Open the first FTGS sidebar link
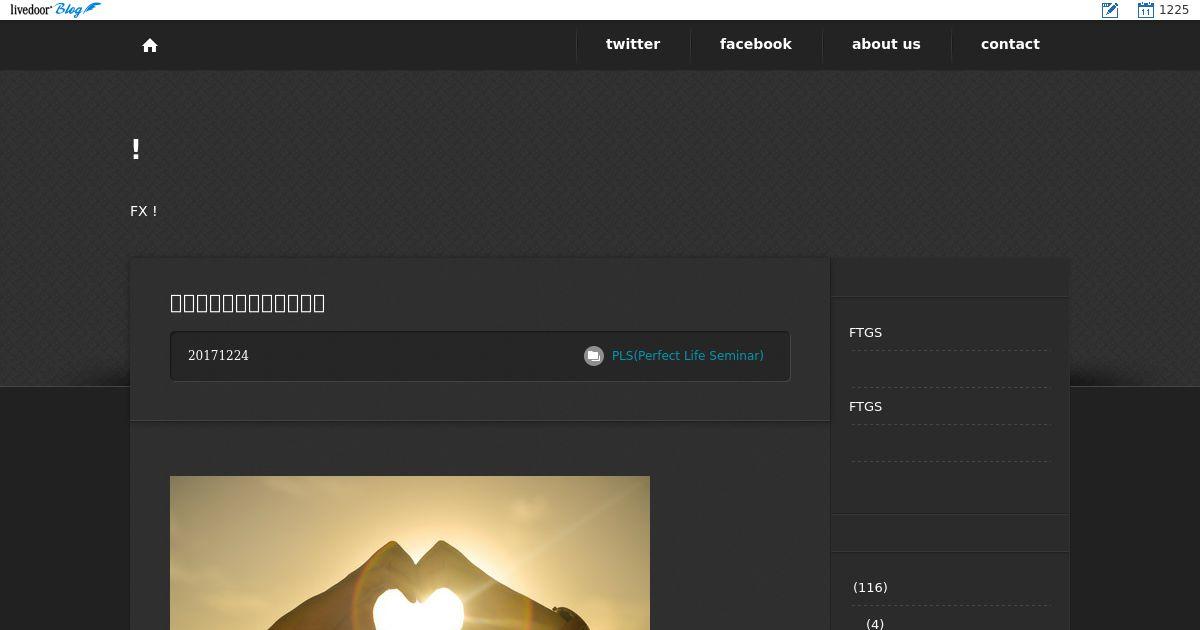Viewport: 1200px width, 630px height. click(x=866, y=333)
